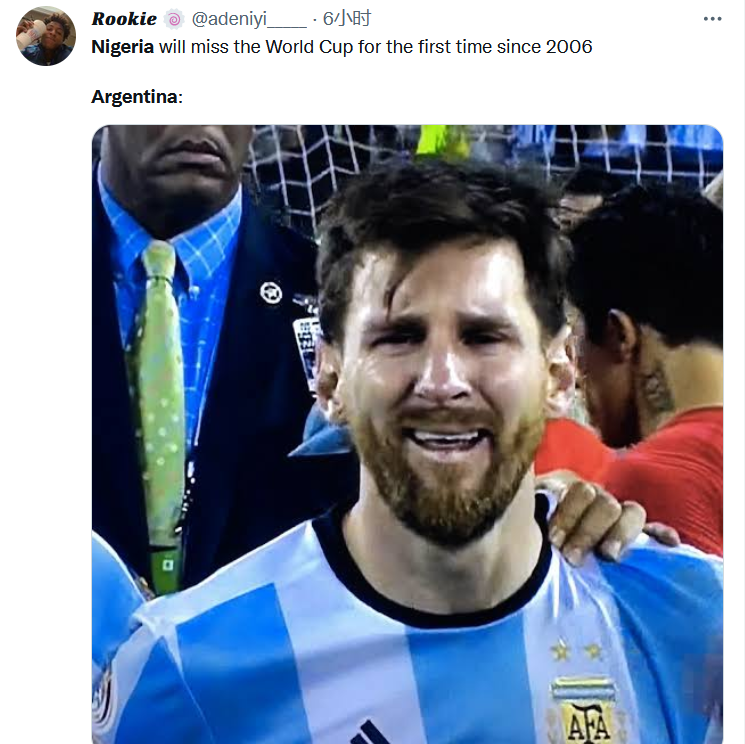Screen dimensions: 745x744
Task: Open the Rookie display name profile link
Action: point(124,19)
